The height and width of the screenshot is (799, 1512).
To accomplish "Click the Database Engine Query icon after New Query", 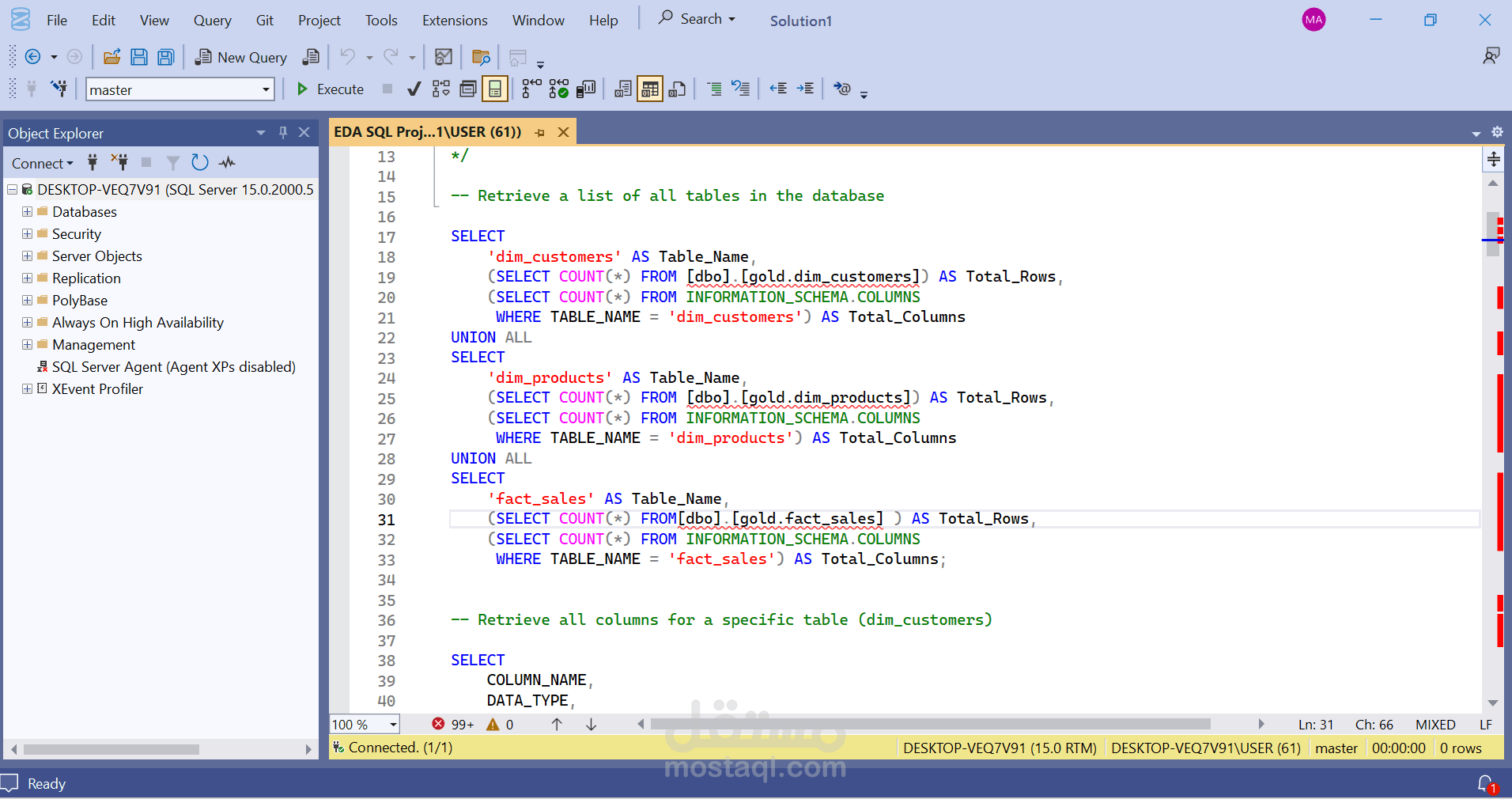I will click(x=312, y=57).
